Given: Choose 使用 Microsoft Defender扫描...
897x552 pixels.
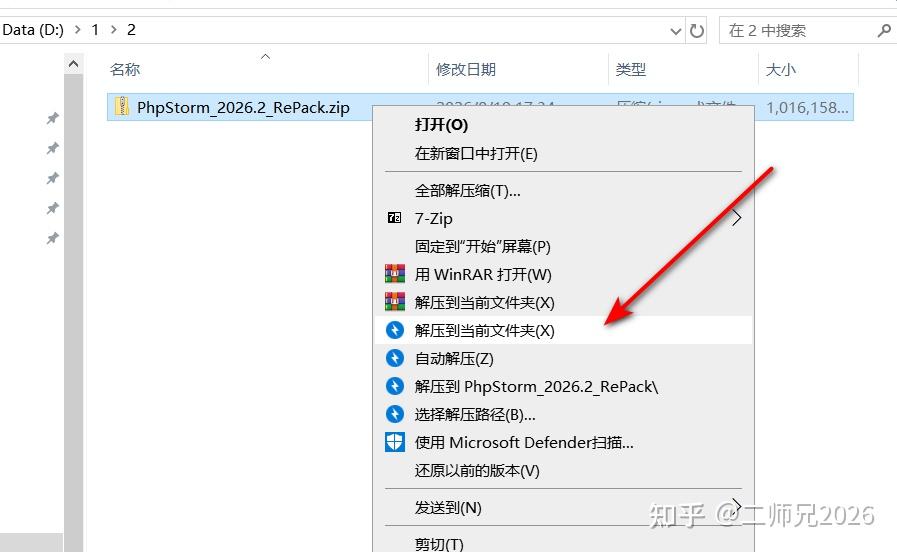Looking at the screenshot, I should (563, 442).
